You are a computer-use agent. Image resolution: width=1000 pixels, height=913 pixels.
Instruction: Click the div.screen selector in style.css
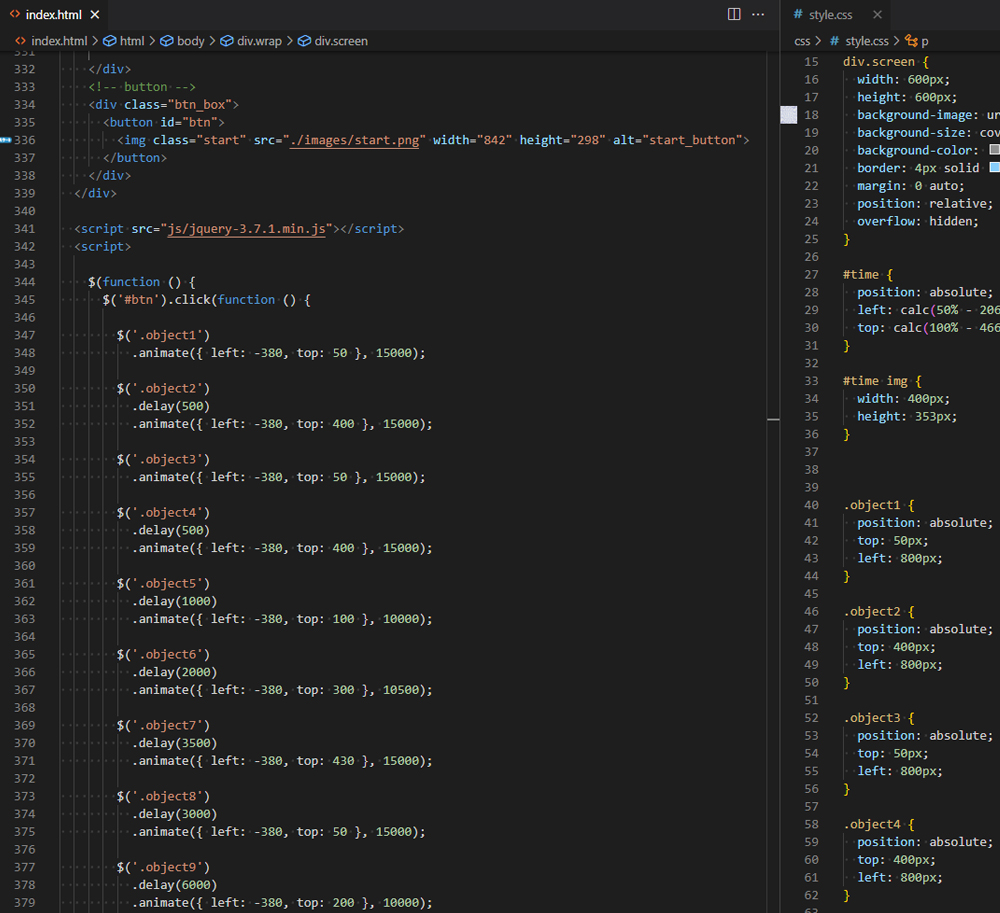pos(879,62)
